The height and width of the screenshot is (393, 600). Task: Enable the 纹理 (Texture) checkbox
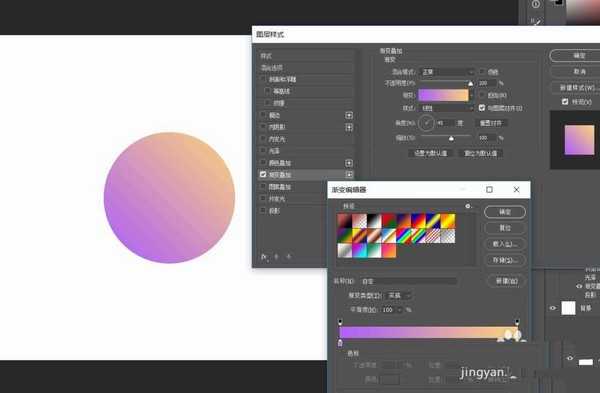click(x=267, y=103)
